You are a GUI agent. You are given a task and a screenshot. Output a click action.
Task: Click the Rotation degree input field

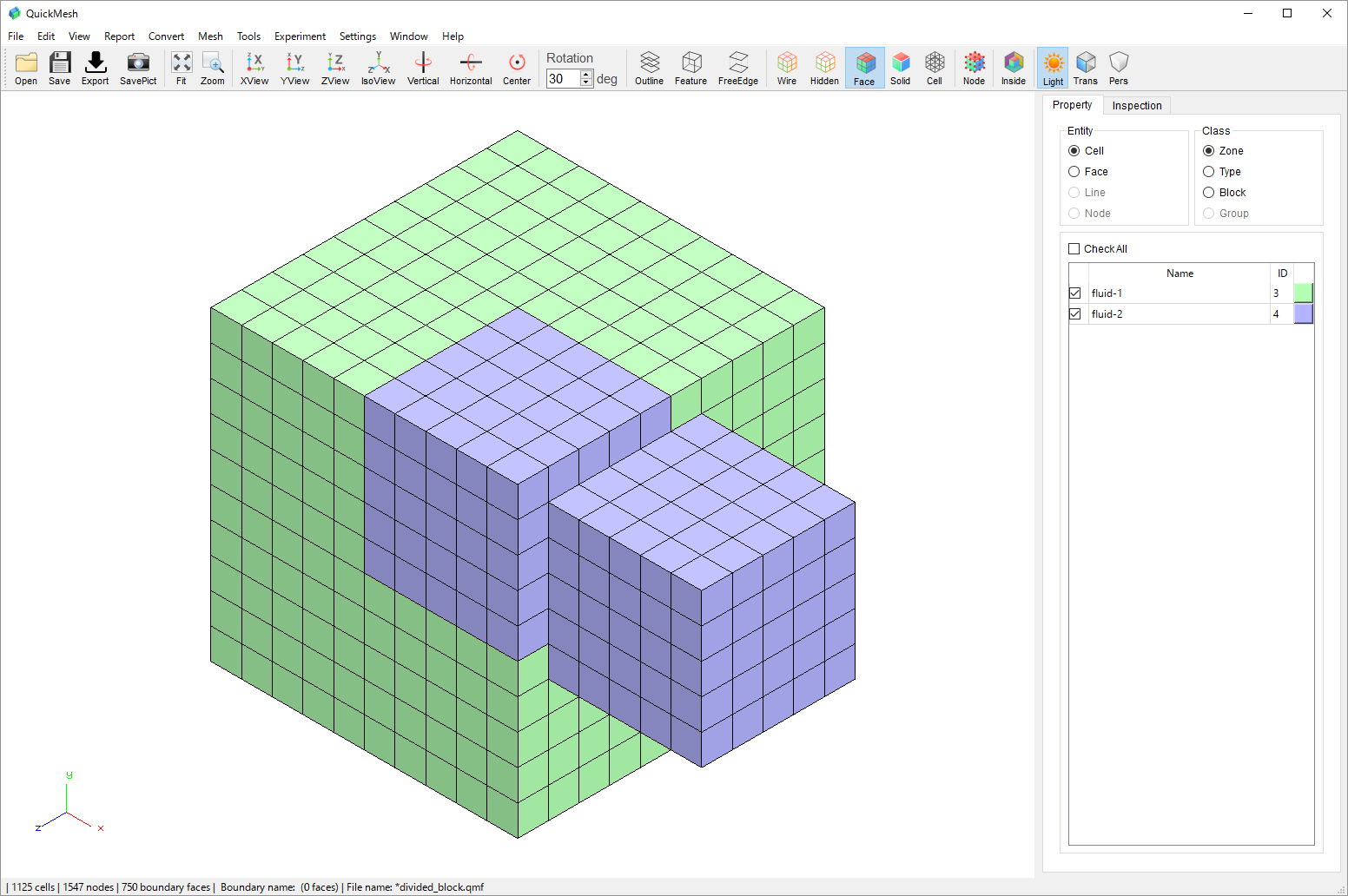point(563,79)
